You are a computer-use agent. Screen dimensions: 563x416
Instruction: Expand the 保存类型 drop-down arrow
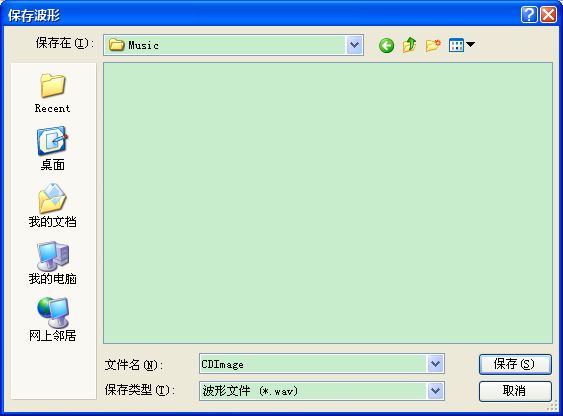[x=436, y=391]
